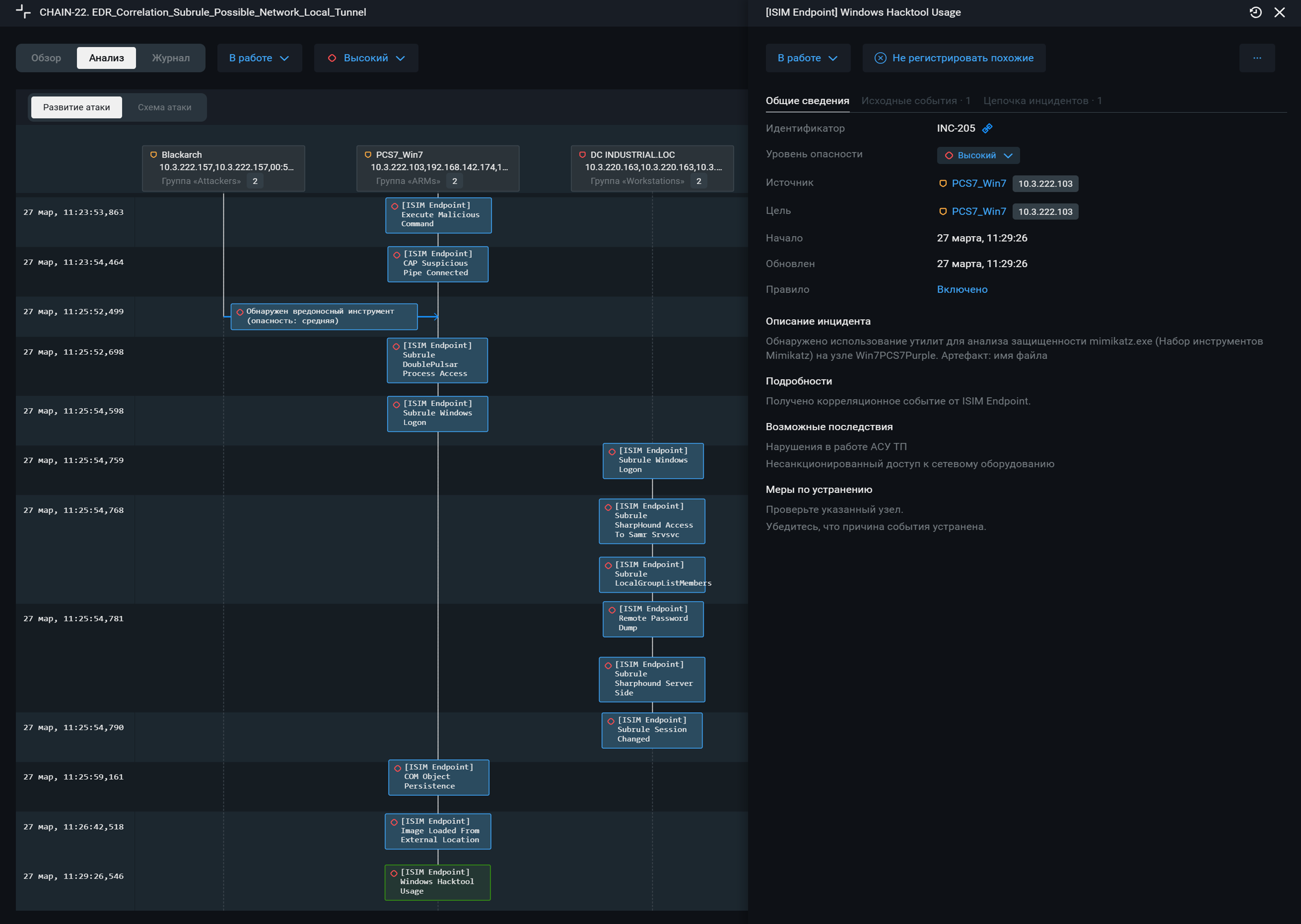Open the Включено rule link

962,290
